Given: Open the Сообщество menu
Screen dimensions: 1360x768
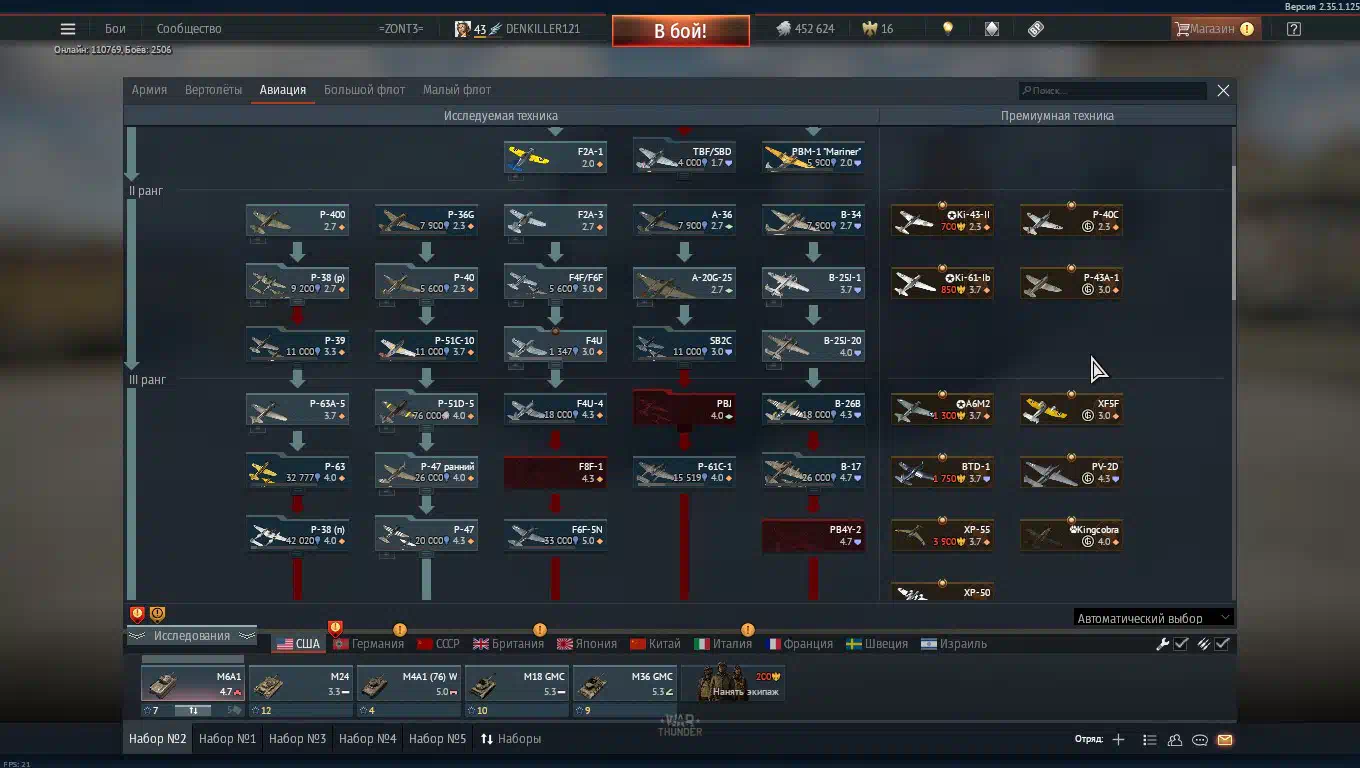Looking at the screenshot, I should pos(189,29).
